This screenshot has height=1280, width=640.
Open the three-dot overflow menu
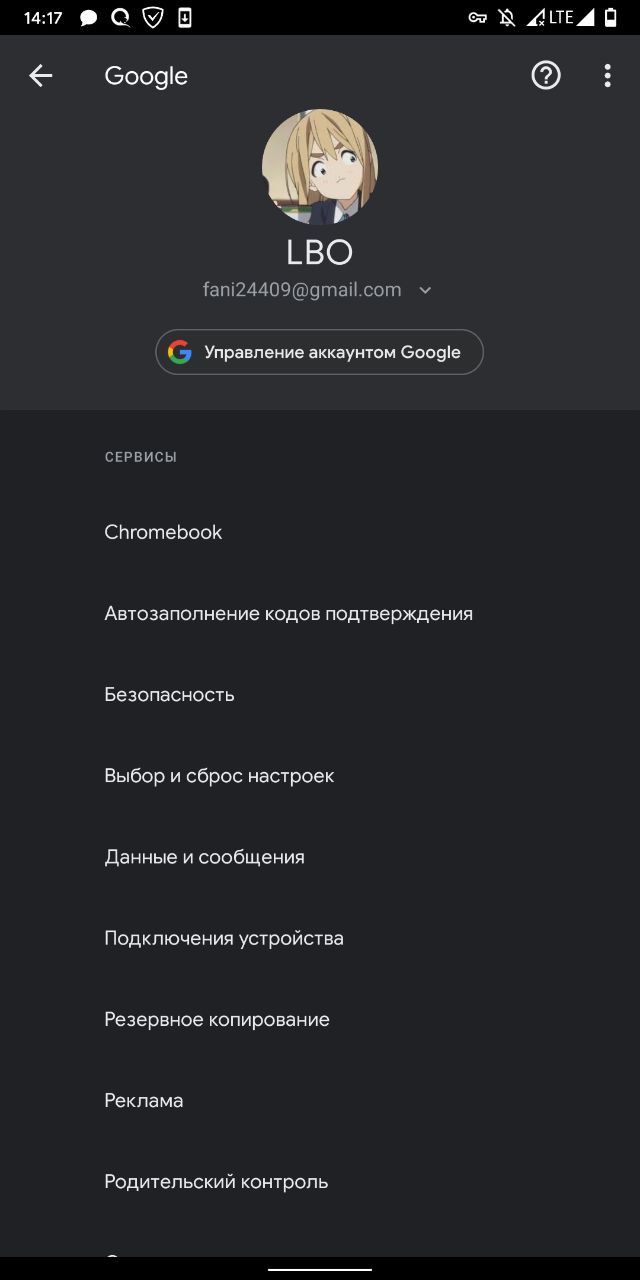(x=607, y=76)
